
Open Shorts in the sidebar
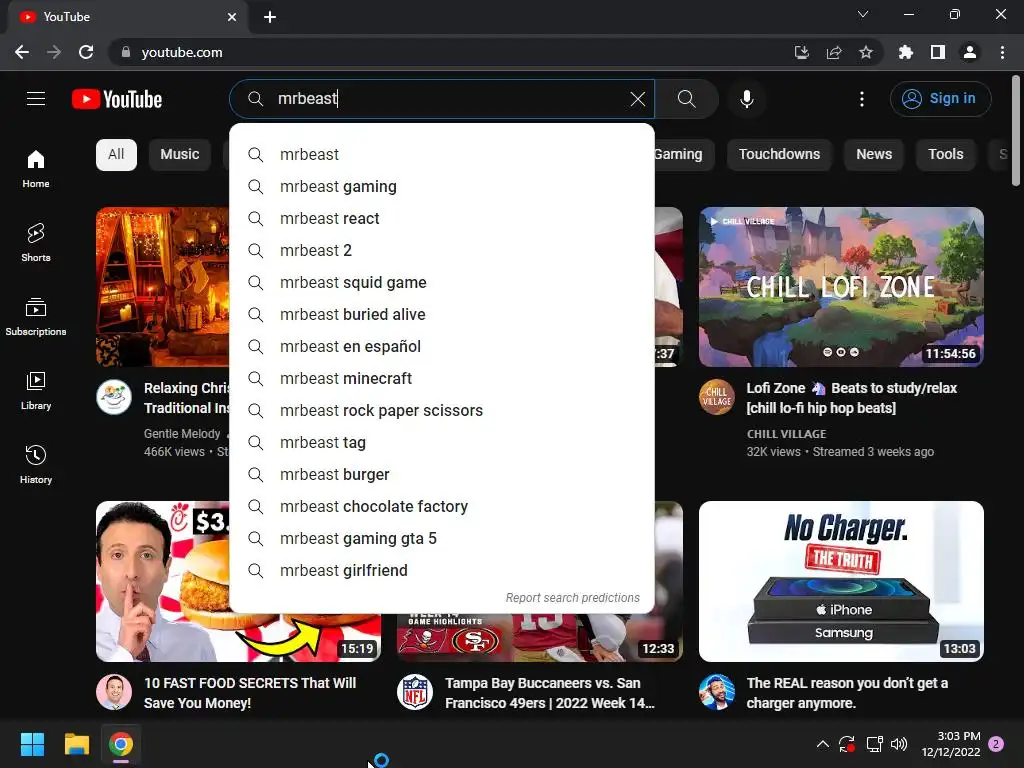[x=36, y=242]
